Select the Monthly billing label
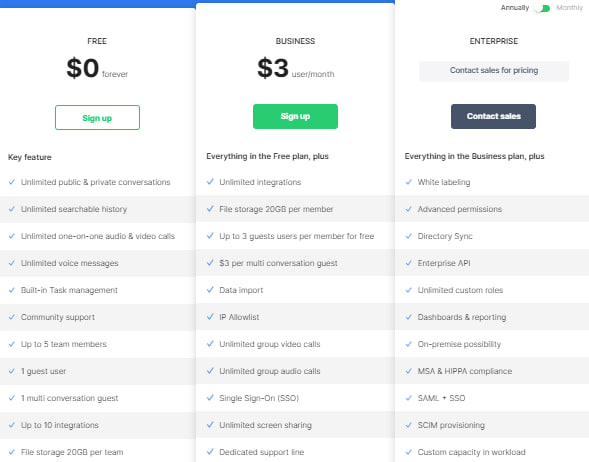The image size is (589, 462). coord(569,8)
